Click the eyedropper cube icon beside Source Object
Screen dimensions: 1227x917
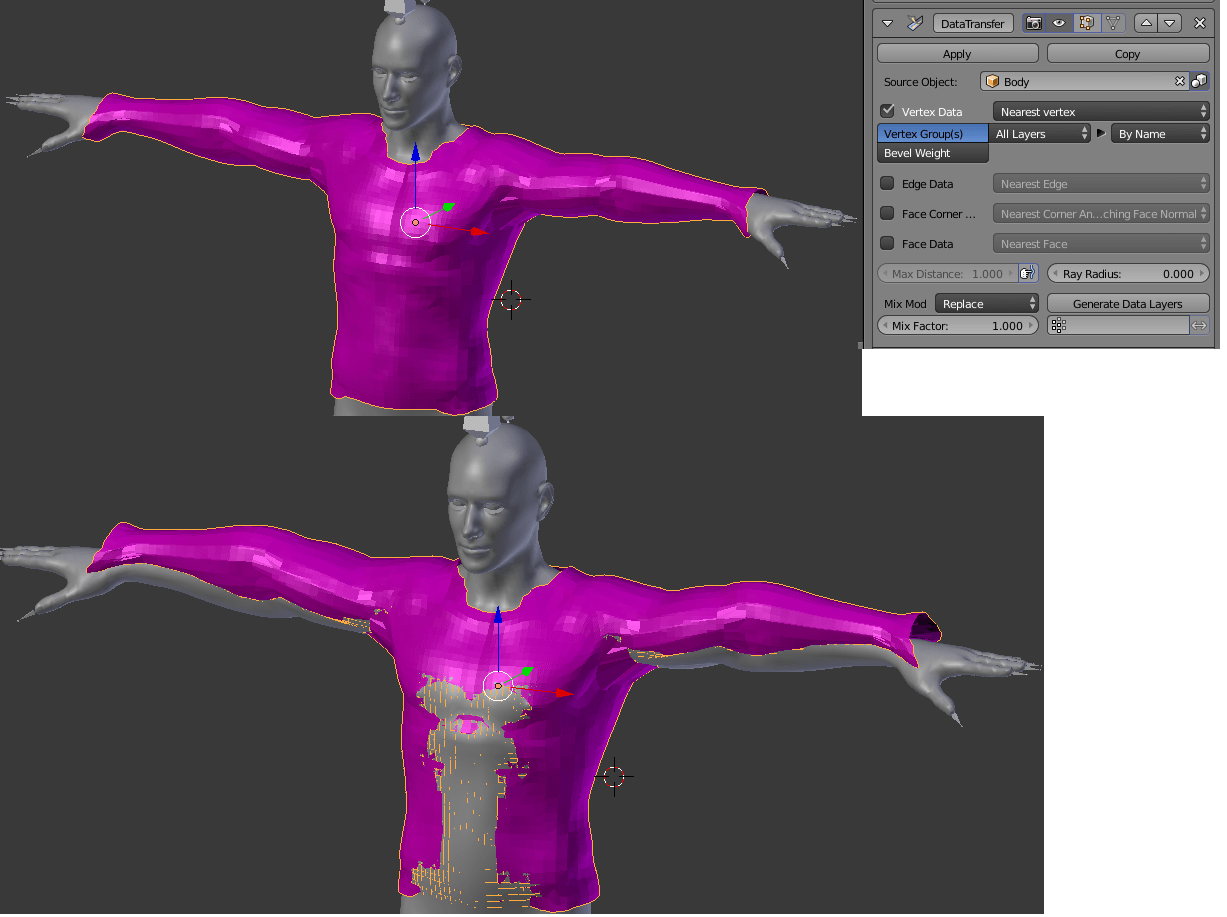[x=1199, y=81]
